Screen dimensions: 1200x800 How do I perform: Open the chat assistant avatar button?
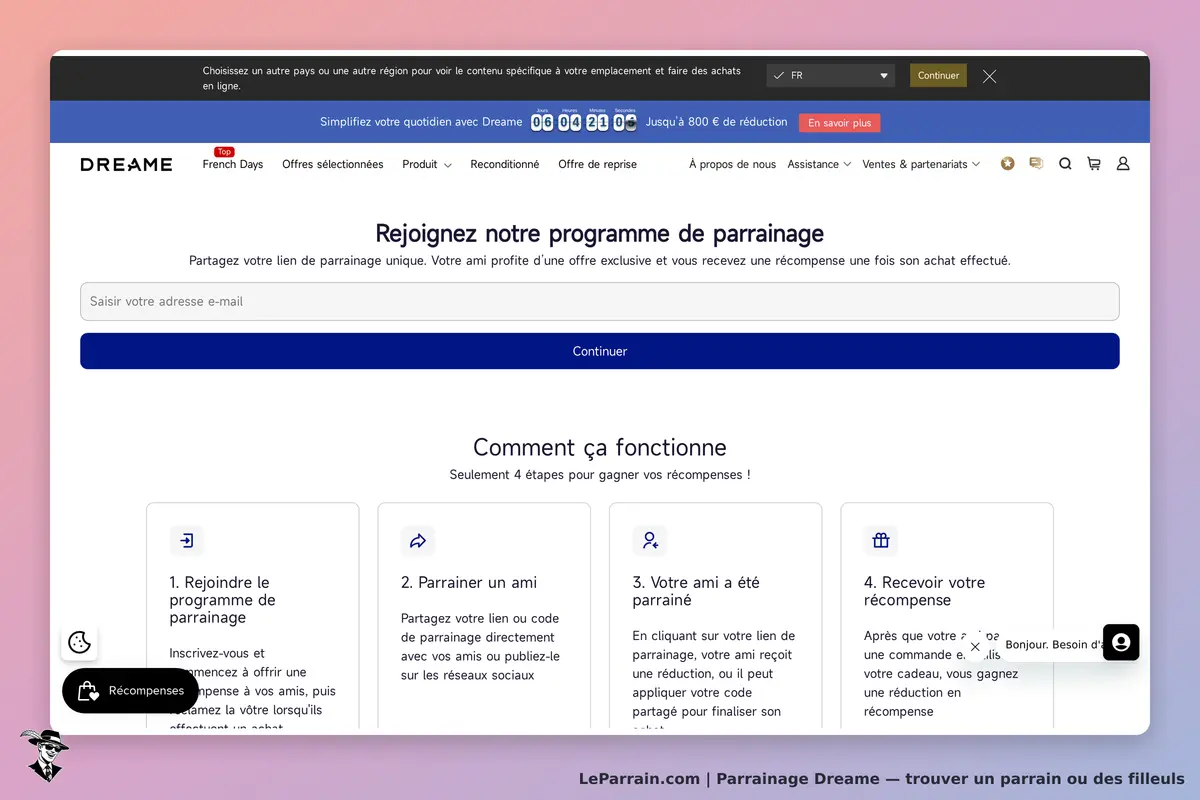tap(1121, 642)
